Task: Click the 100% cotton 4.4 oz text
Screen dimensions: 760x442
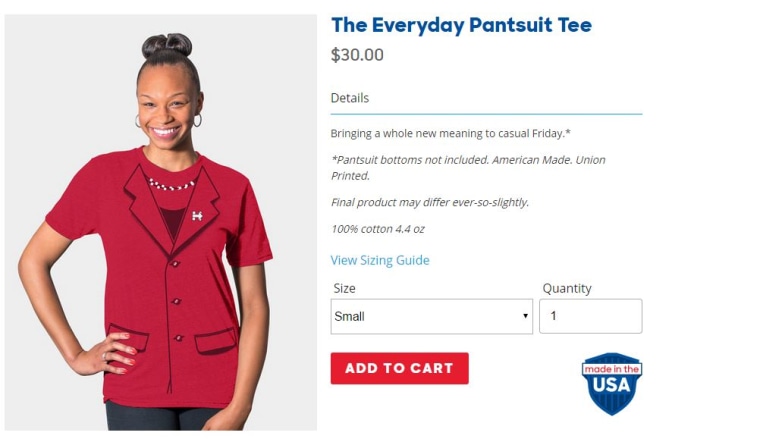Action: [x=378, y=229]
